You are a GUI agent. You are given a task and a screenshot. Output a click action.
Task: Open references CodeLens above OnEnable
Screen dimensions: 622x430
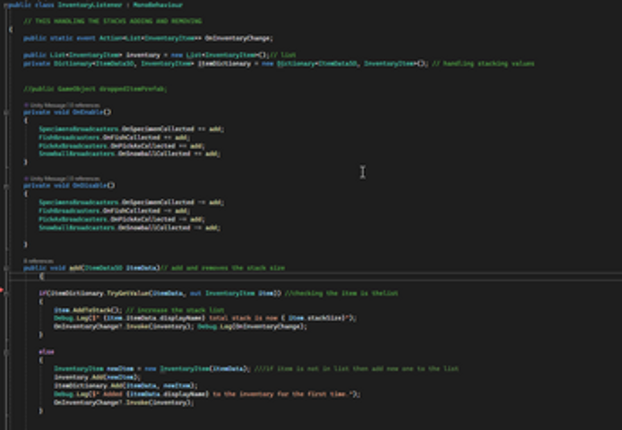pyautogui.click(x=84, y=105)
